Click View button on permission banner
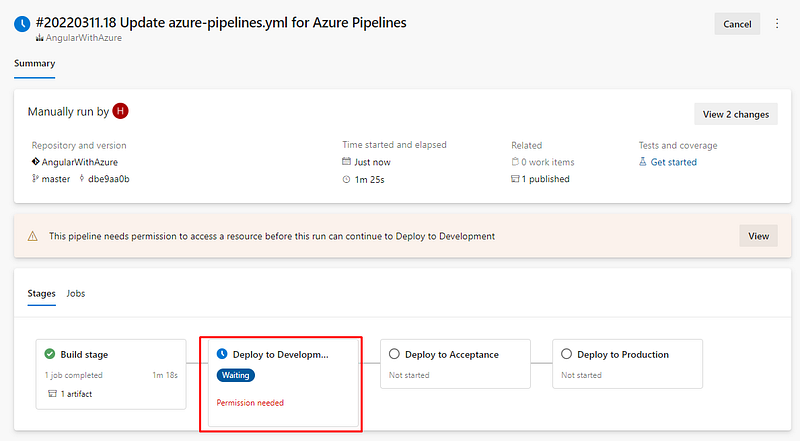 [758, 236]
